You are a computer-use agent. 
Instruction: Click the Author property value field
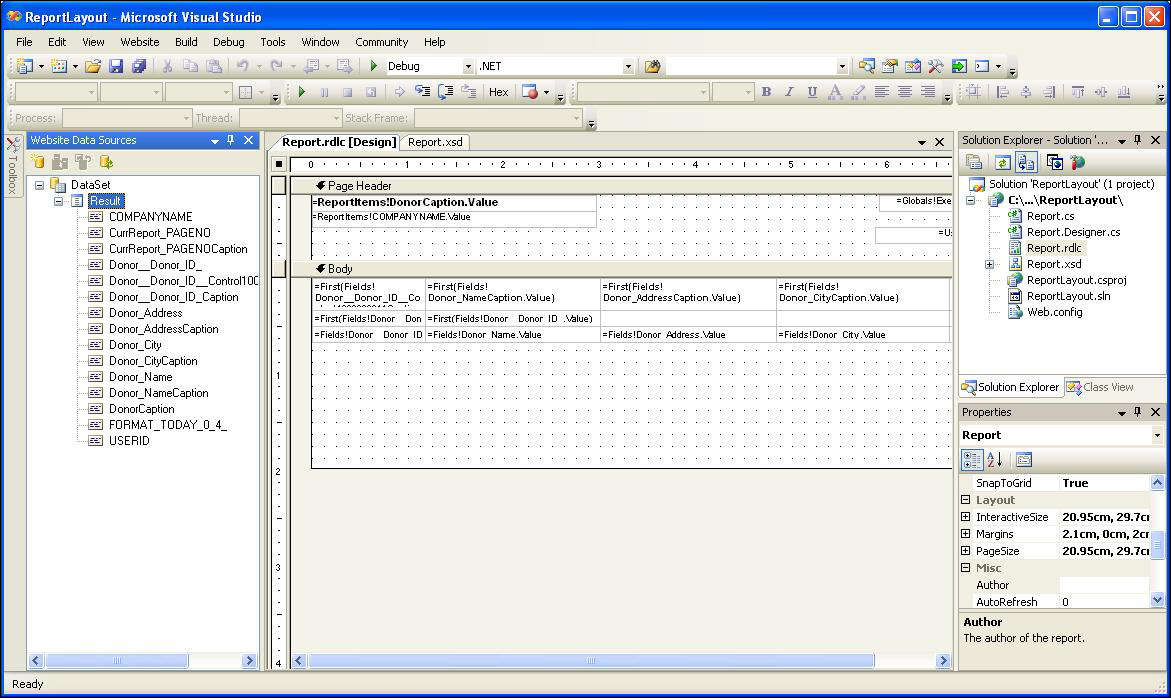coord(1104,585)
